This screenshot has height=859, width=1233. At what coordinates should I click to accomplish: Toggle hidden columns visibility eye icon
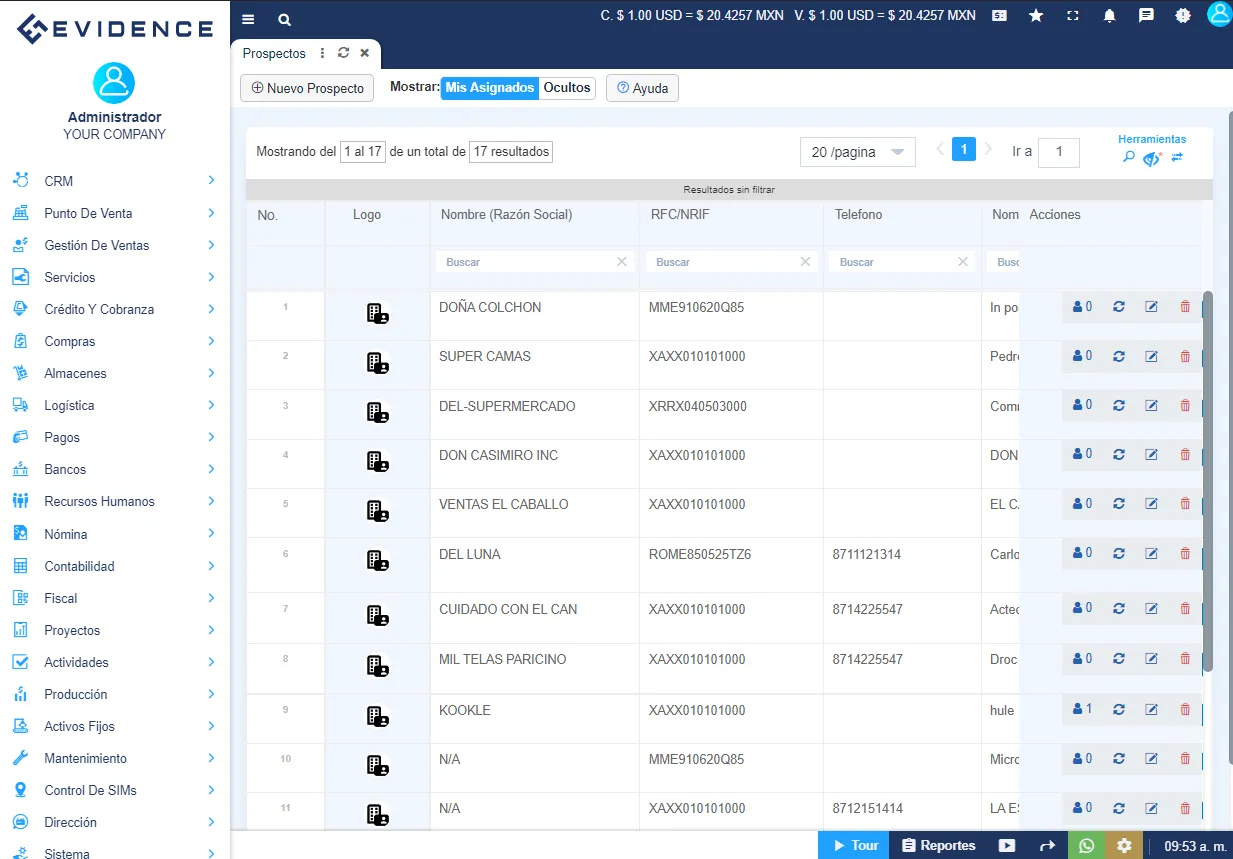click(x=1153, y=158)
